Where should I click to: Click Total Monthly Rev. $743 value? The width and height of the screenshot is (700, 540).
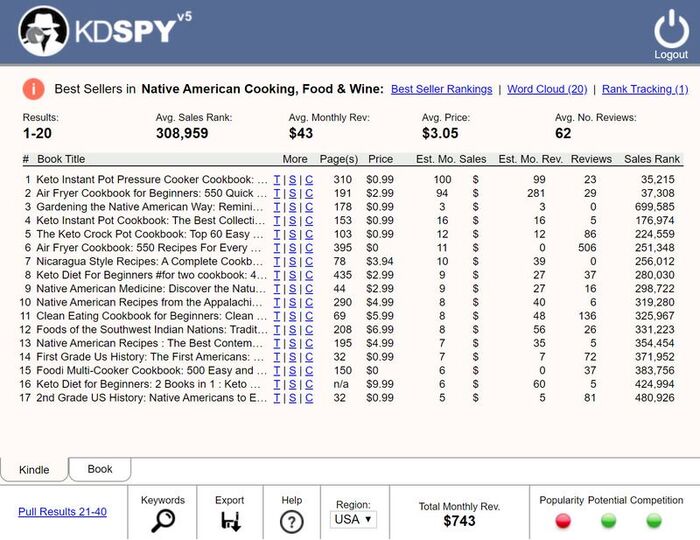click(459, 521)
